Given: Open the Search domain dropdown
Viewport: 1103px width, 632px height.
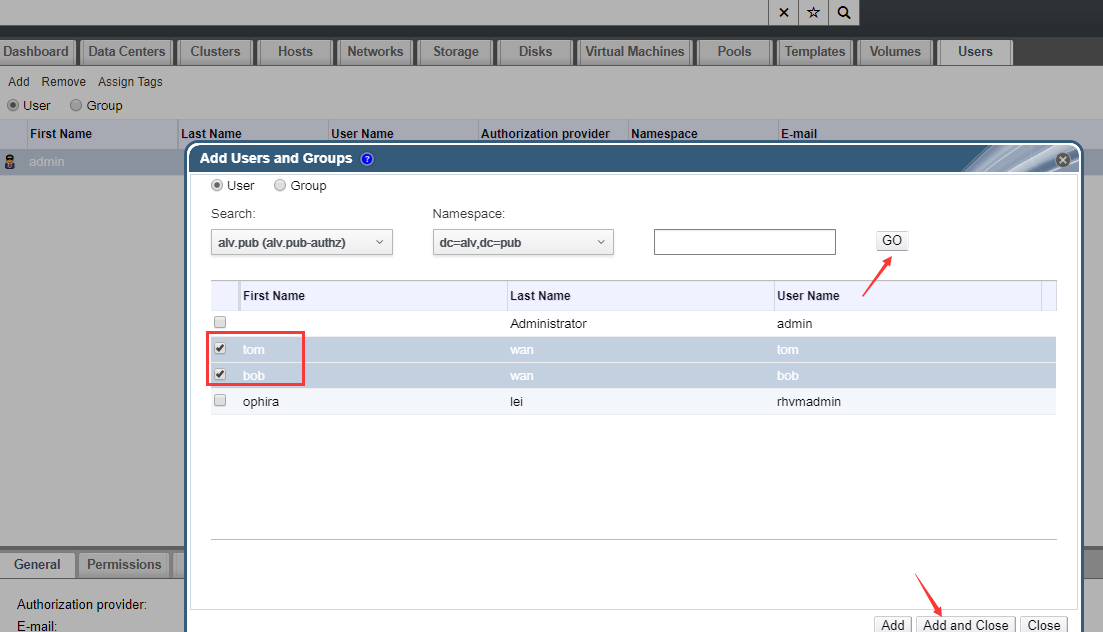Looking at the screenshot, I should point(302,242).
